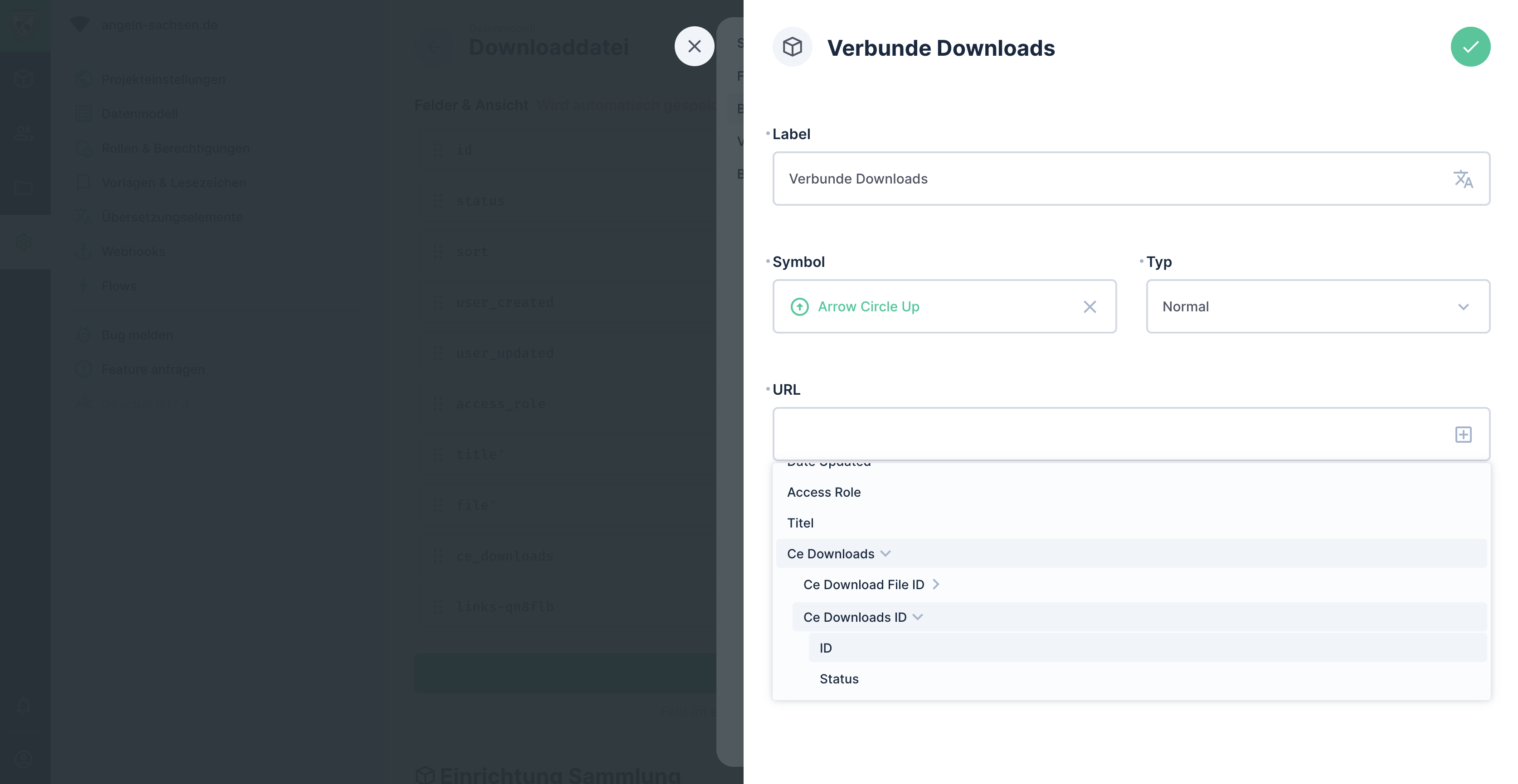Collapse the Ce Downloads ID group
This screenshot has height=784, width=1518.
coord(918,617)
